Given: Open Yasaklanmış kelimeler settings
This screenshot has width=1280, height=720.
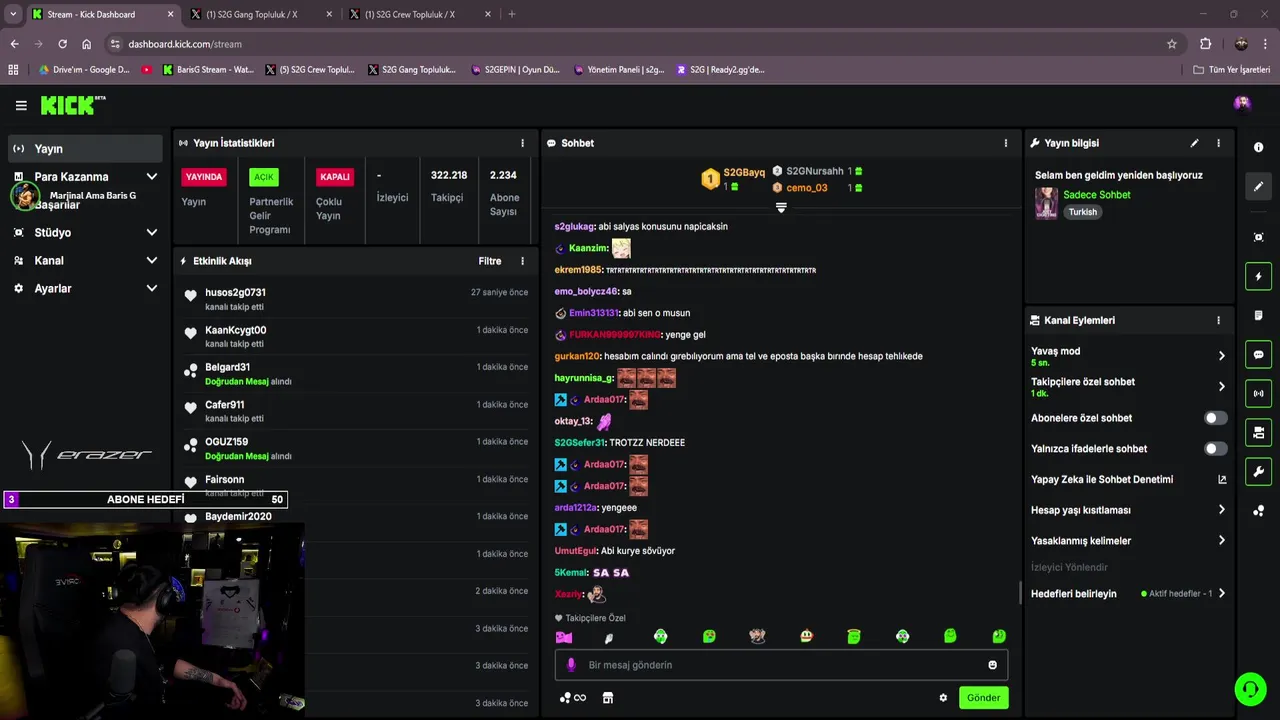Looking at the screenshot, I should click(1128, 541).
